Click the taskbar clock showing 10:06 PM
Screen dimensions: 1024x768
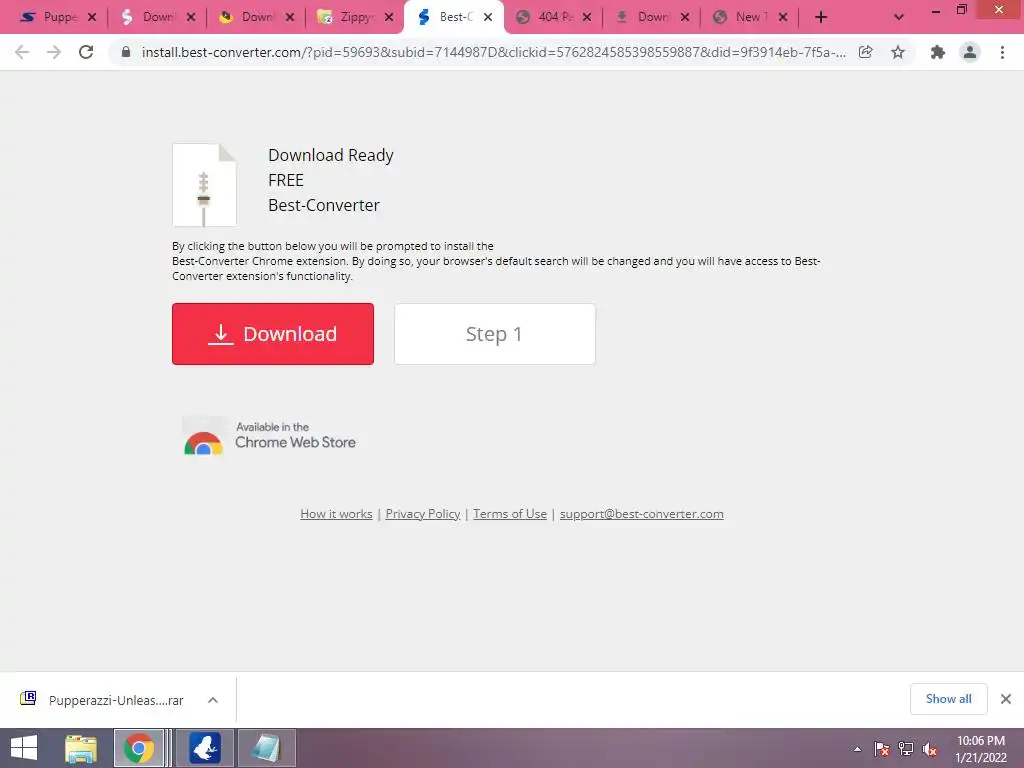pyautogui.click(x=981, y=748)
